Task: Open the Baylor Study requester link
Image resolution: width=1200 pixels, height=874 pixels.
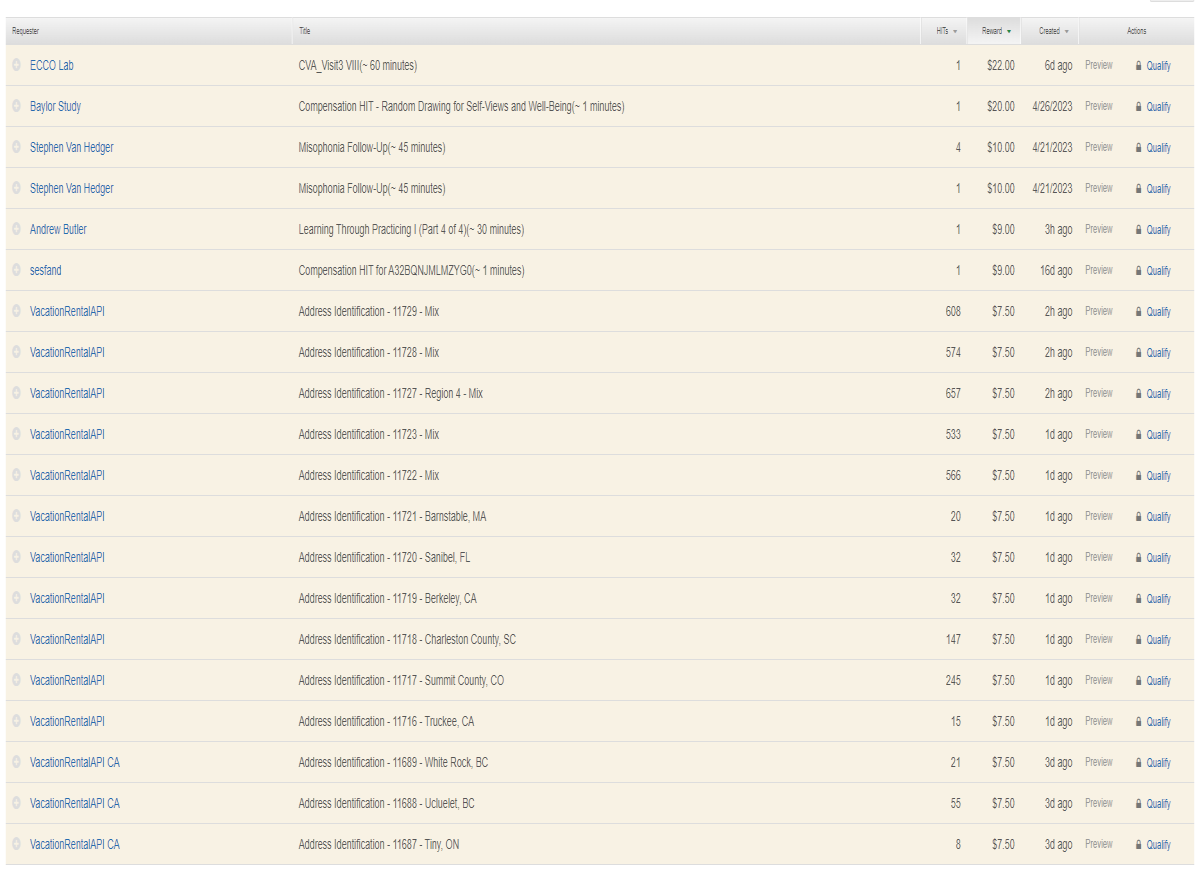Action: 56,106
